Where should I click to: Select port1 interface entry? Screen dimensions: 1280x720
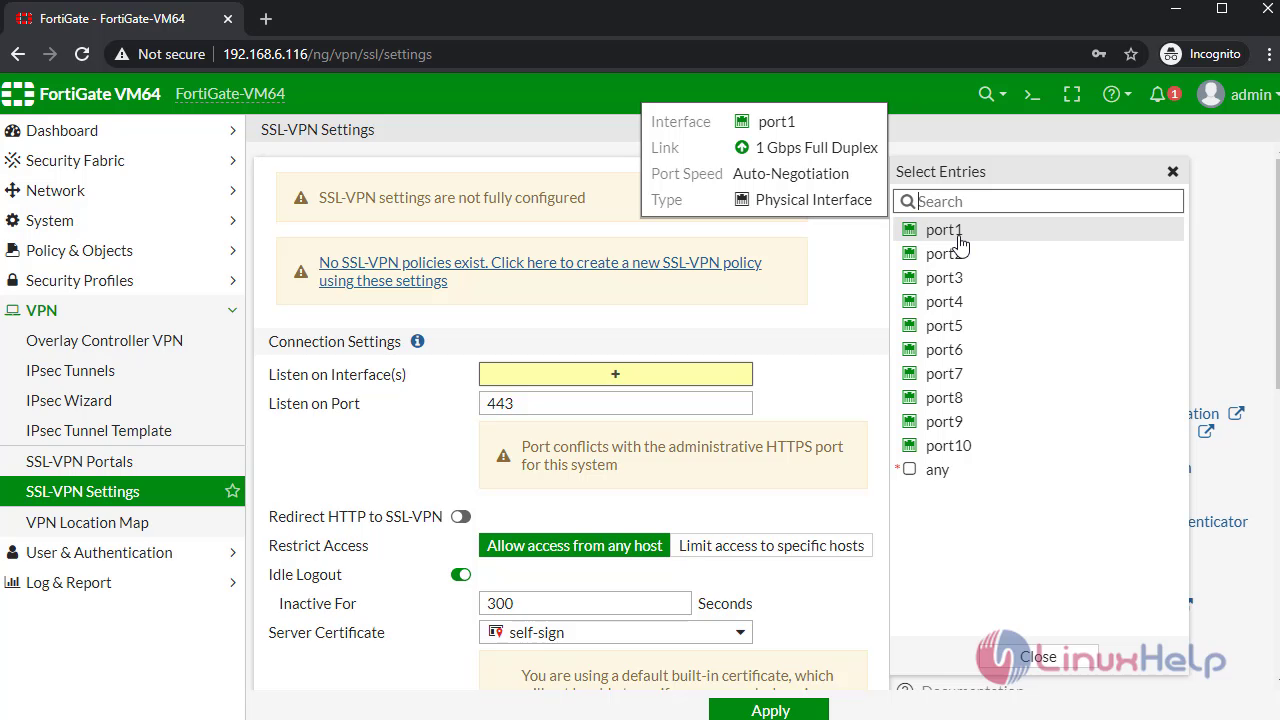[x=1038, y=230]
